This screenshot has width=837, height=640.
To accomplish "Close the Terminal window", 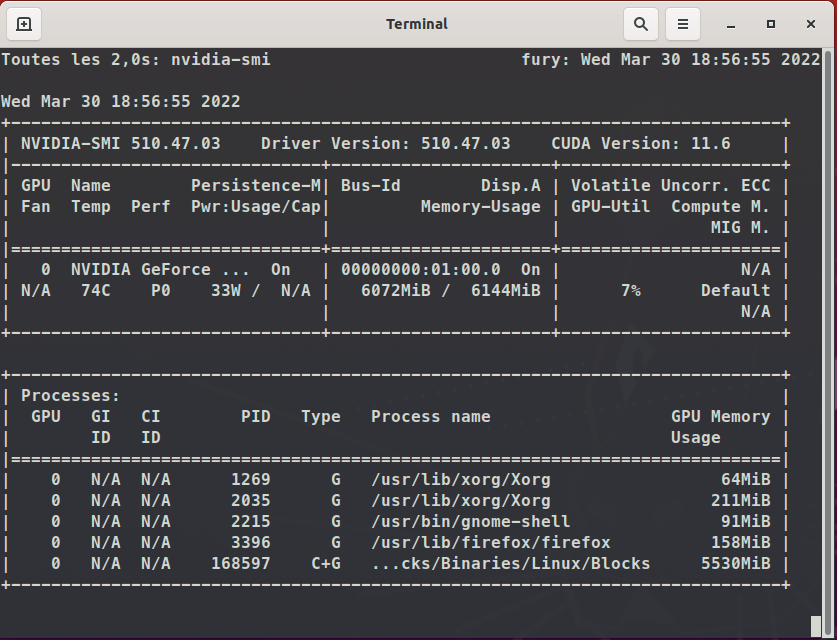I will coord(811,24).
